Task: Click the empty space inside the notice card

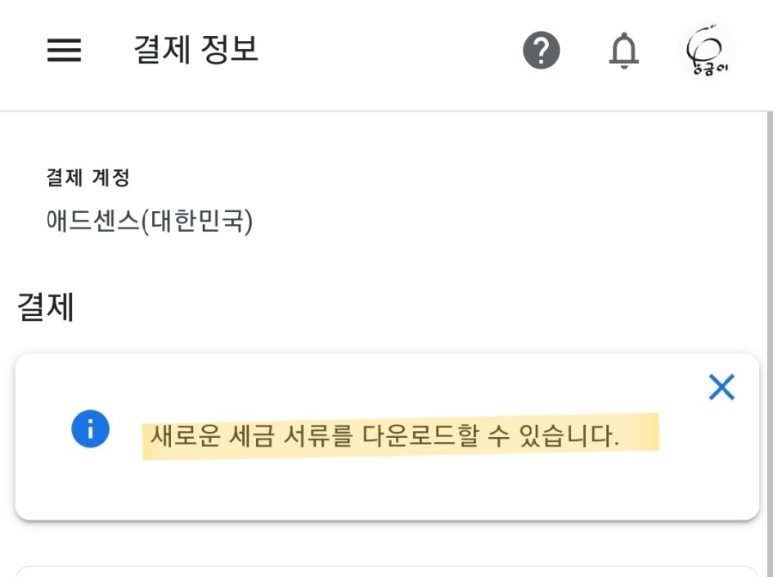Action: tap(387, 488)
